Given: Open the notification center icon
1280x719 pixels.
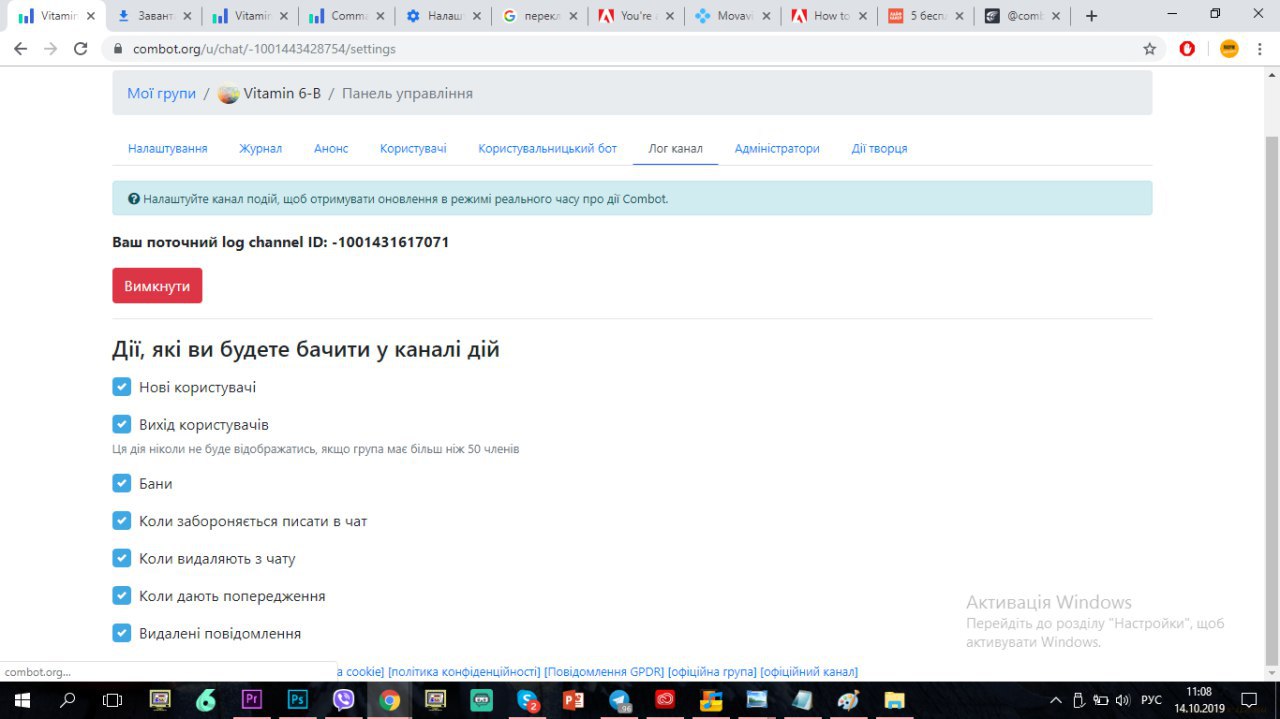Looking at the screenshot, I should click(x=1249, y=700).
